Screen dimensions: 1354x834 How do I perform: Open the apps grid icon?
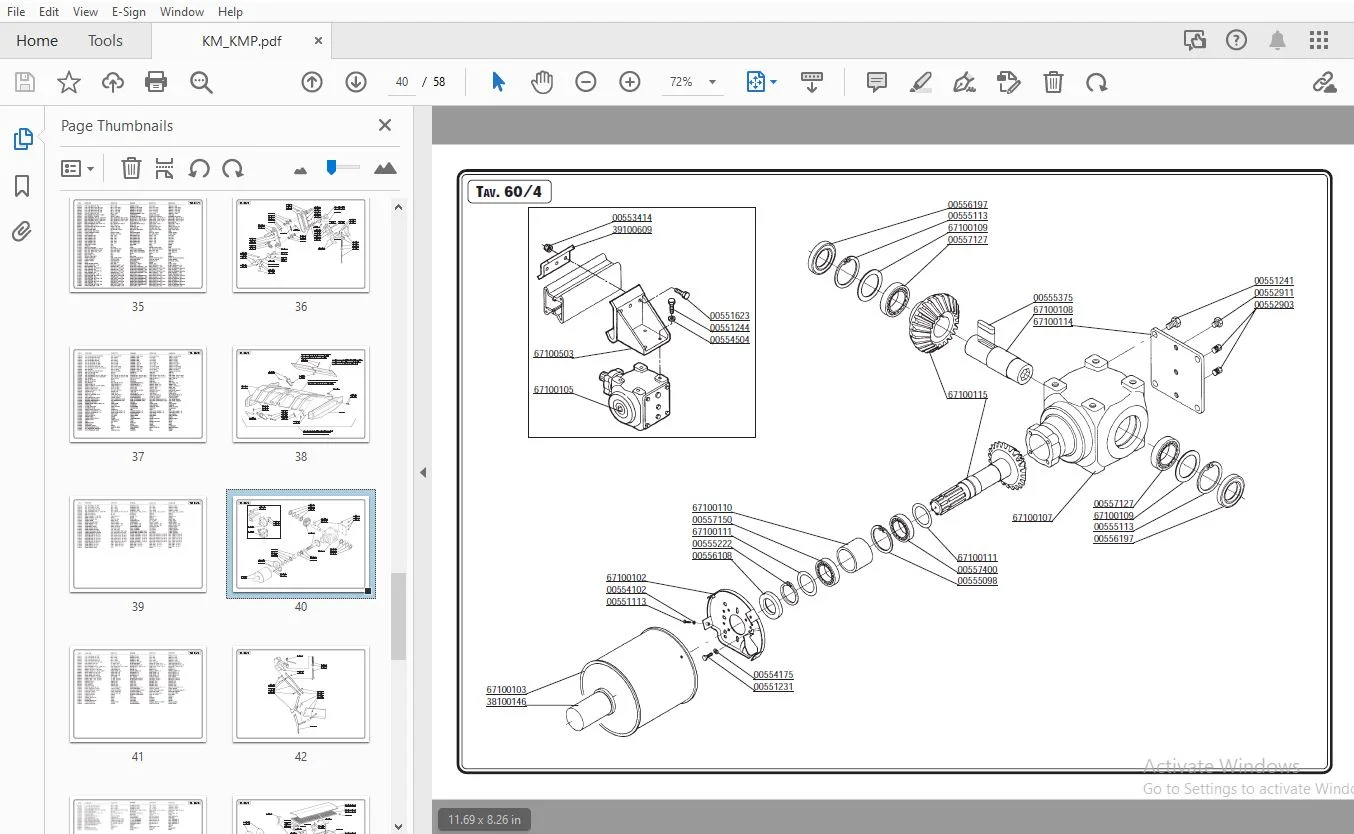coord(1319,40)
